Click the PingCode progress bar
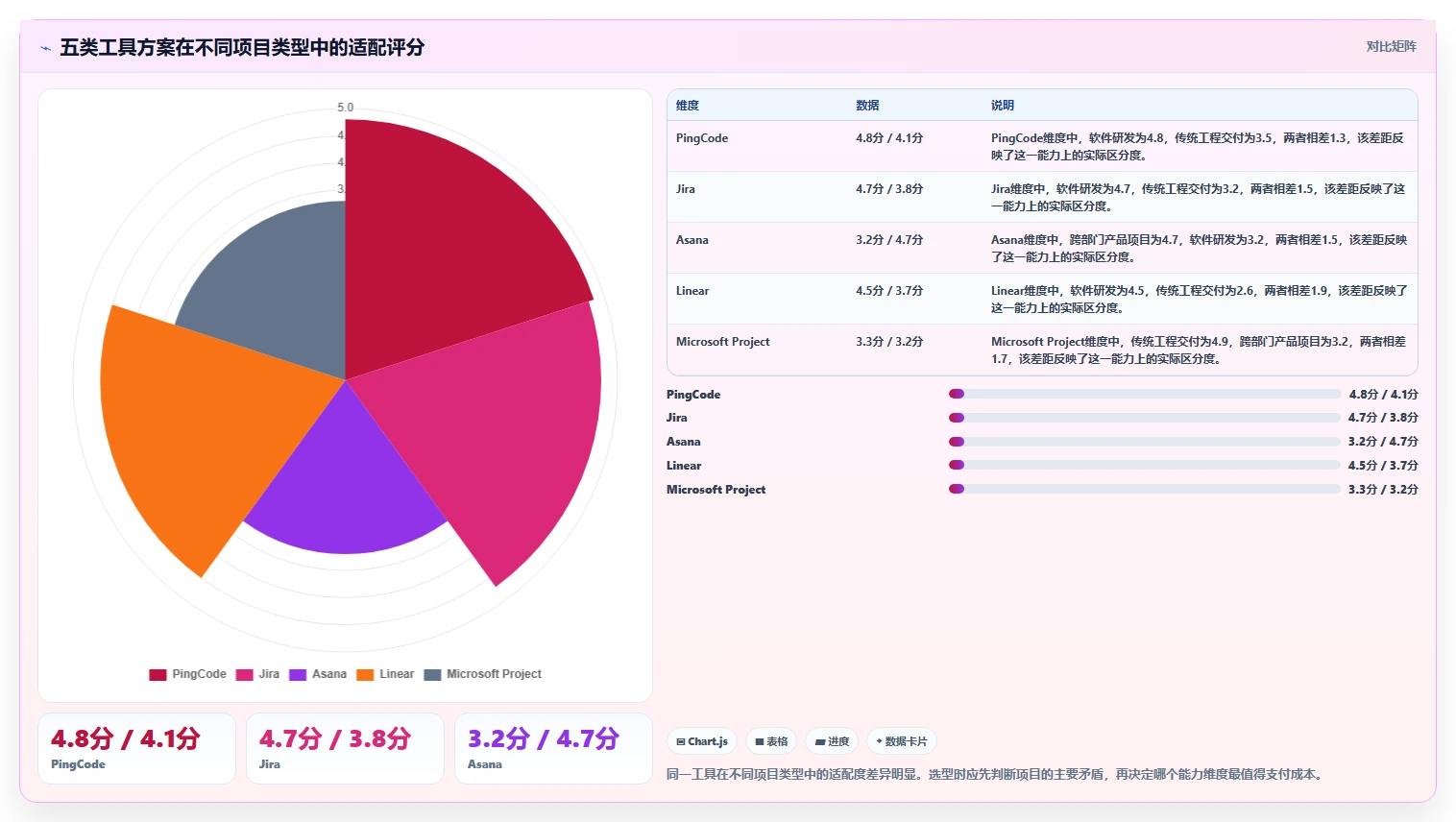 click(x=1145, y=394)
